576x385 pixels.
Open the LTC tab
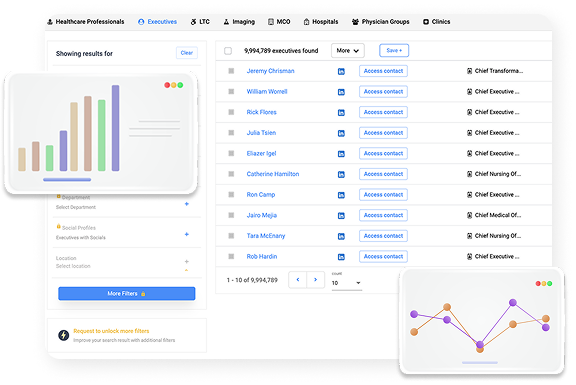point(200,22)
